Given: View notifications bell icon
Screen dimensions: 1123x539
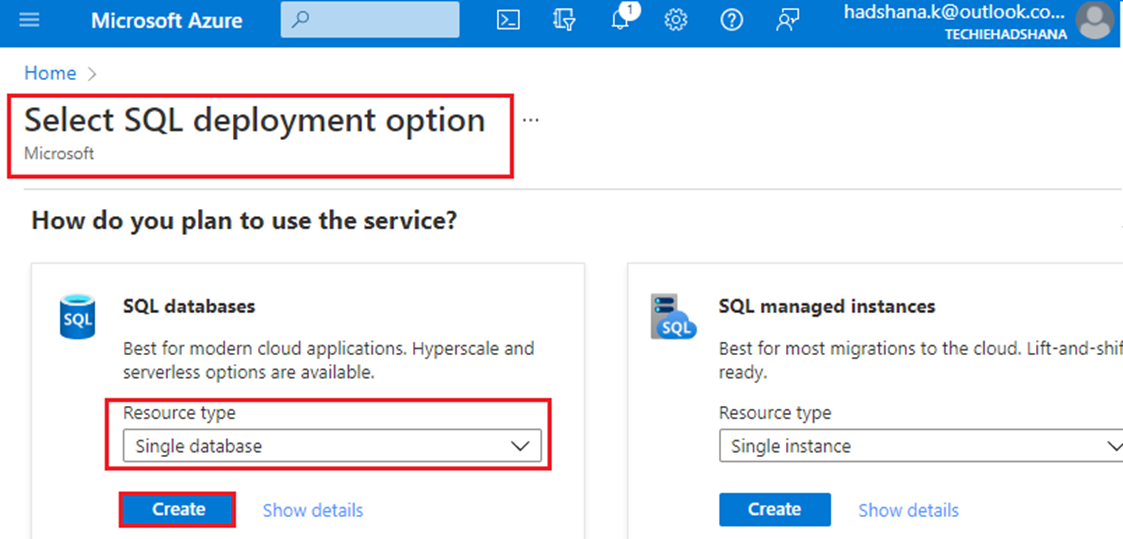Looking at the screenshot, I should (x=620, y=21).
